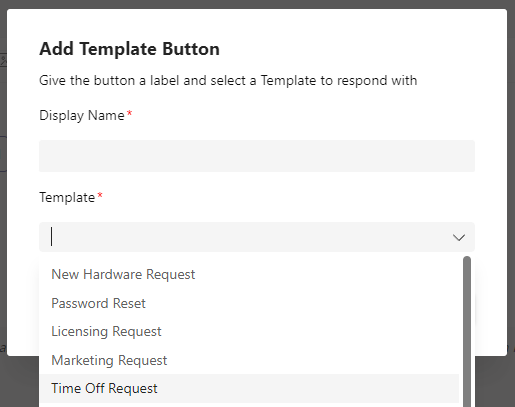Click the template list vertical scrollbar

[467, 330]
